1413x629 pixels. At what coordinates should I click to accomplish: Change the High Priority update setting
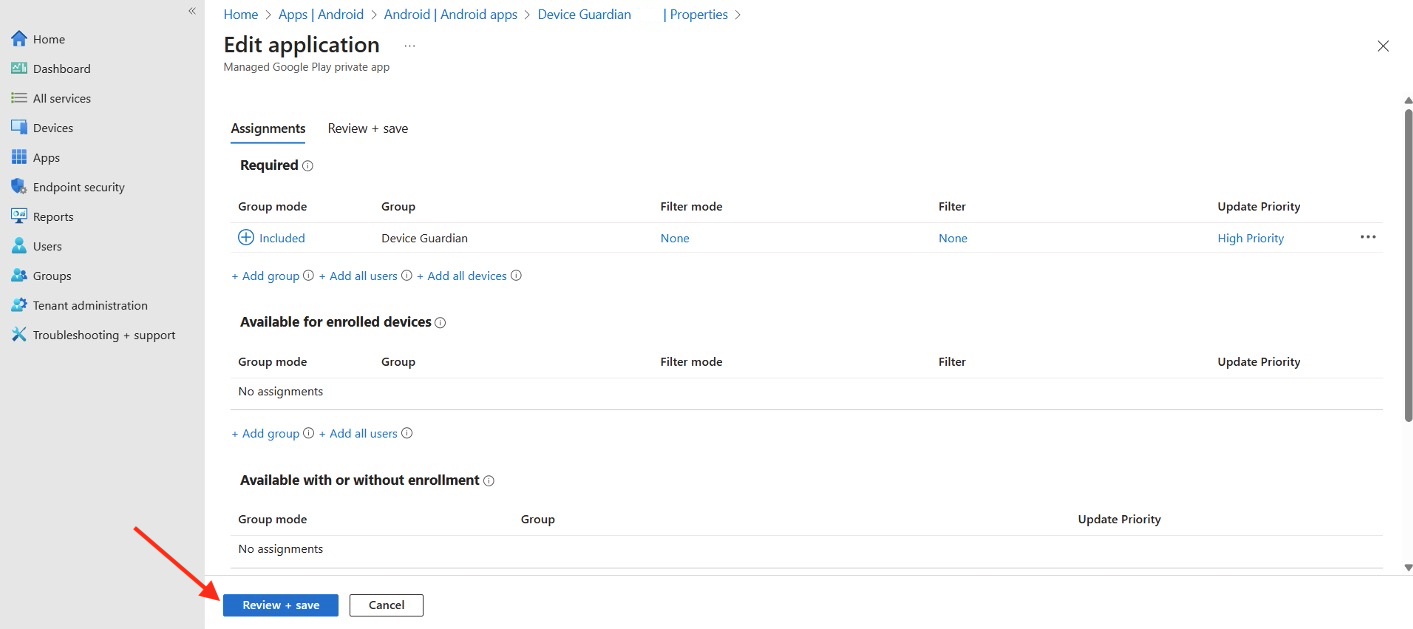coord(1250,239)
